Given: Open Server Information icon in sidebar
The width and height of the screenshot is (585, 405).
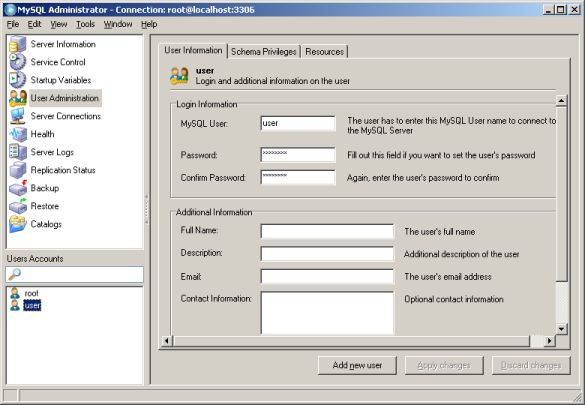Looking at the screenshot, I should (18, 44).
